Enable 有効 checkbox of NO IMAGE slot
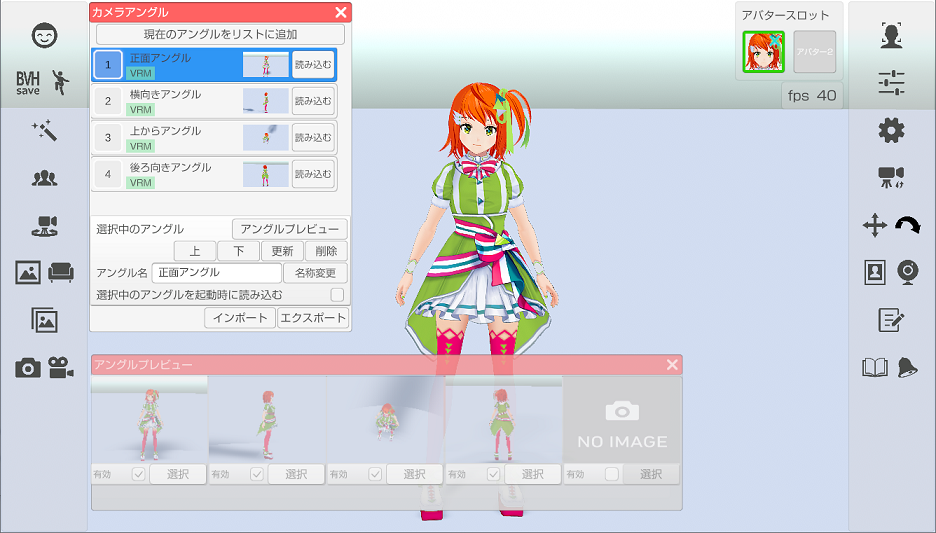This screenshot has width=936, height=533. 611,474
